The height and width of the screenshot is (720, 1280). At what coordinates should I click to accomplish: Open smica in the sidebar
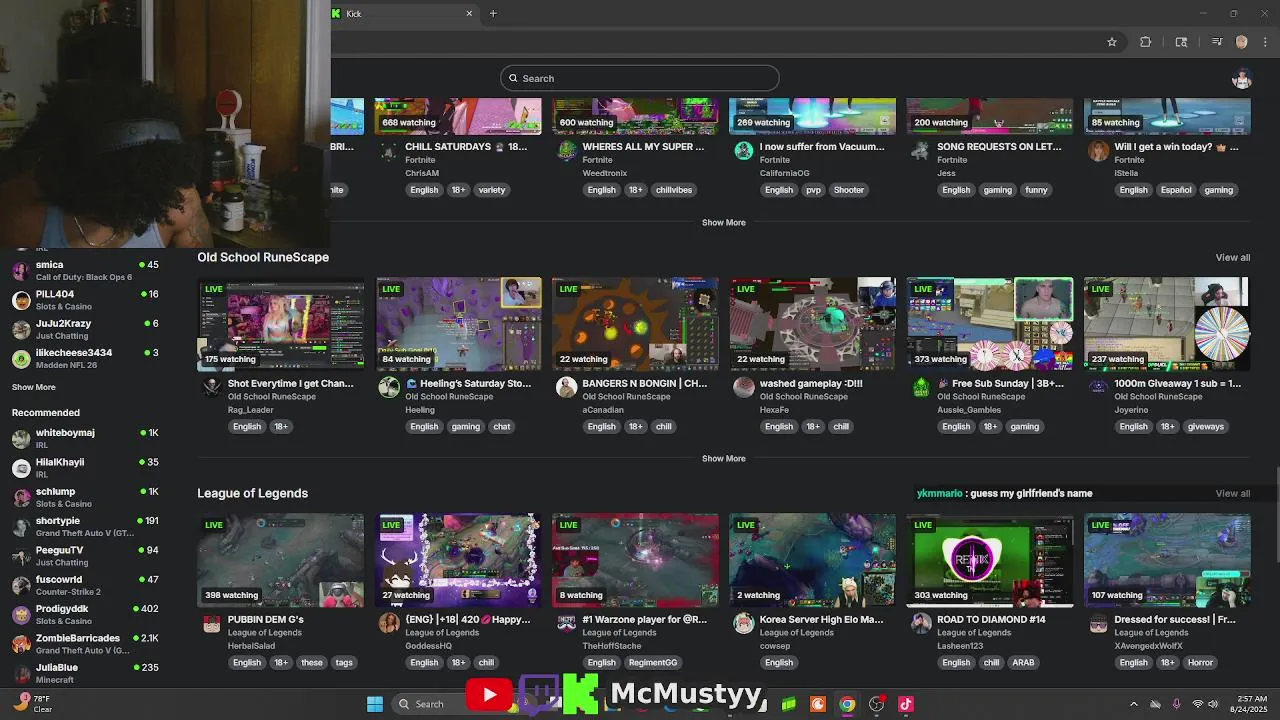(x=85, y=271)
